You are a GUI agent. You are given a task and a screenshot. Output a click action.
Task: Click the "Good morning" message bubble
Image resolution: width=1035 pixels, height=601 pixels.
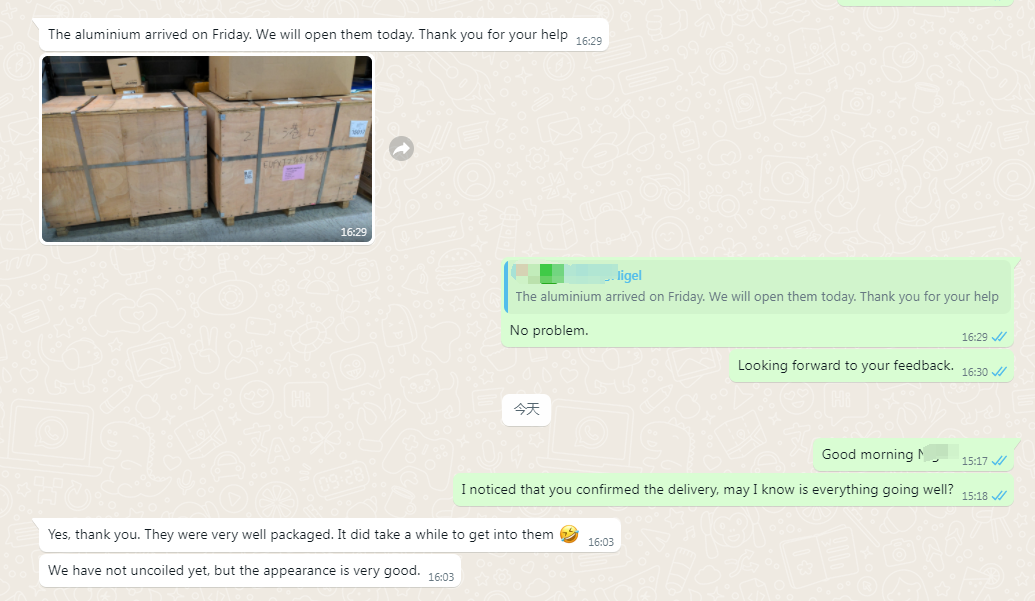(913, 455)
